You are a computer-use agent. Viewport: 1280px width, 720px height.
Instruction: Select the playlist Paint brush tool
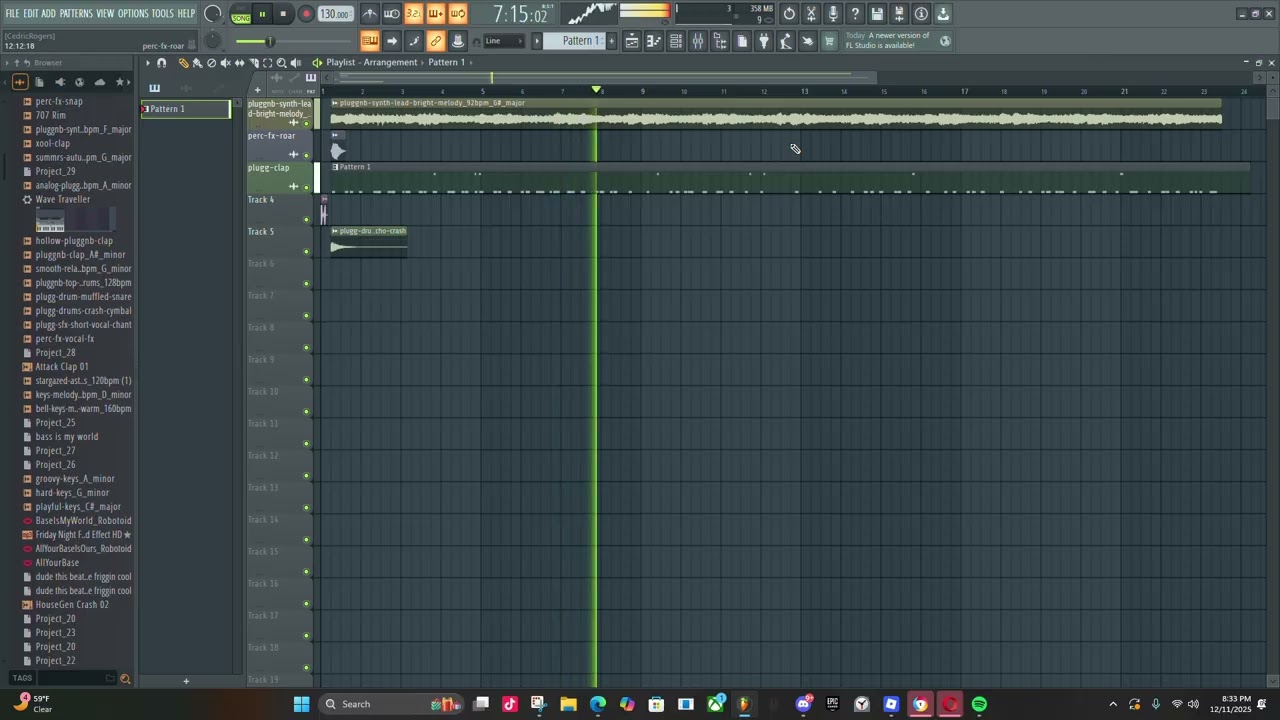[197, 63]
